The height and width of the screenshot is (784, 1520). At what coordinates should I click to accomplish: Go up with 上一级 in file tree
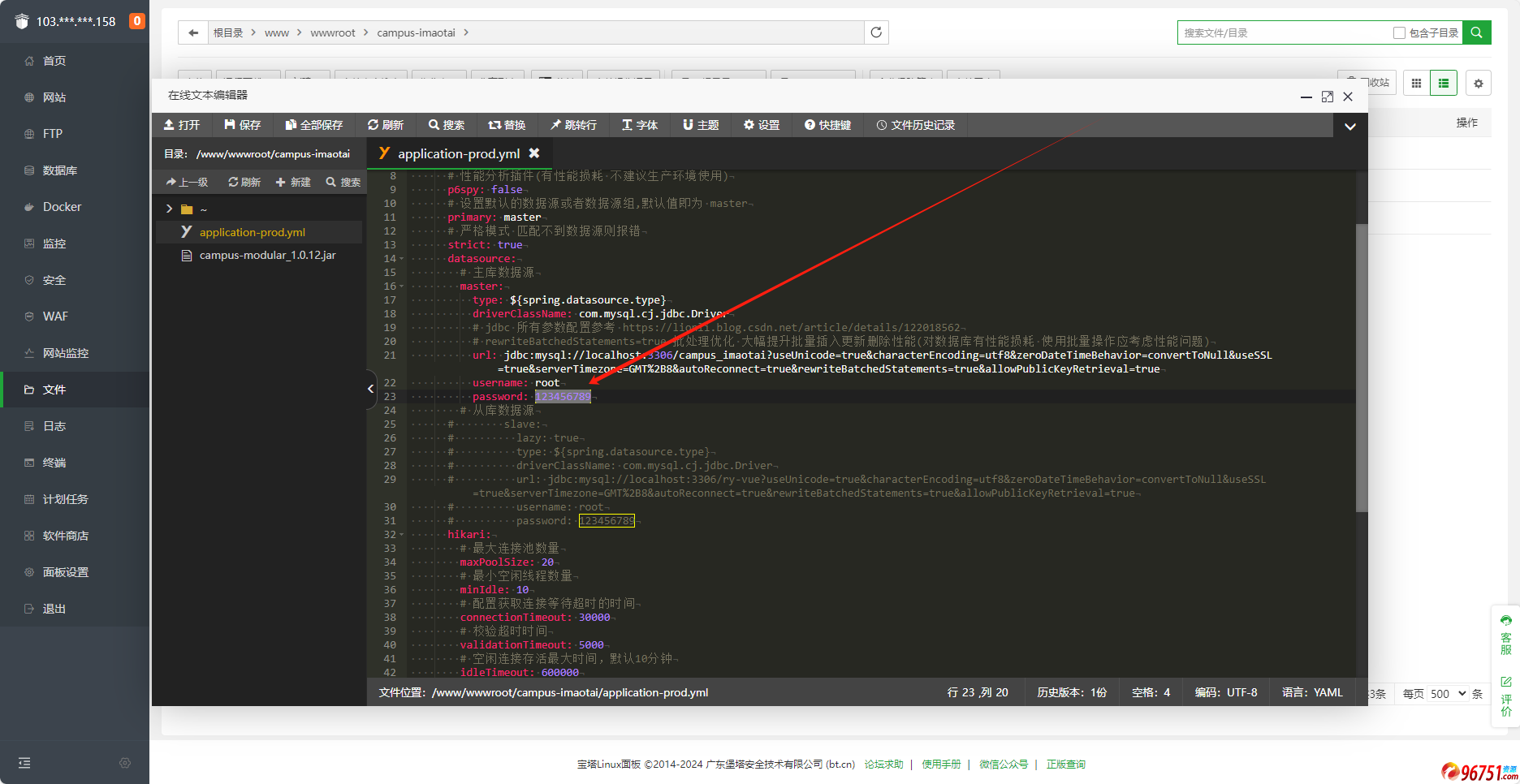187,182
